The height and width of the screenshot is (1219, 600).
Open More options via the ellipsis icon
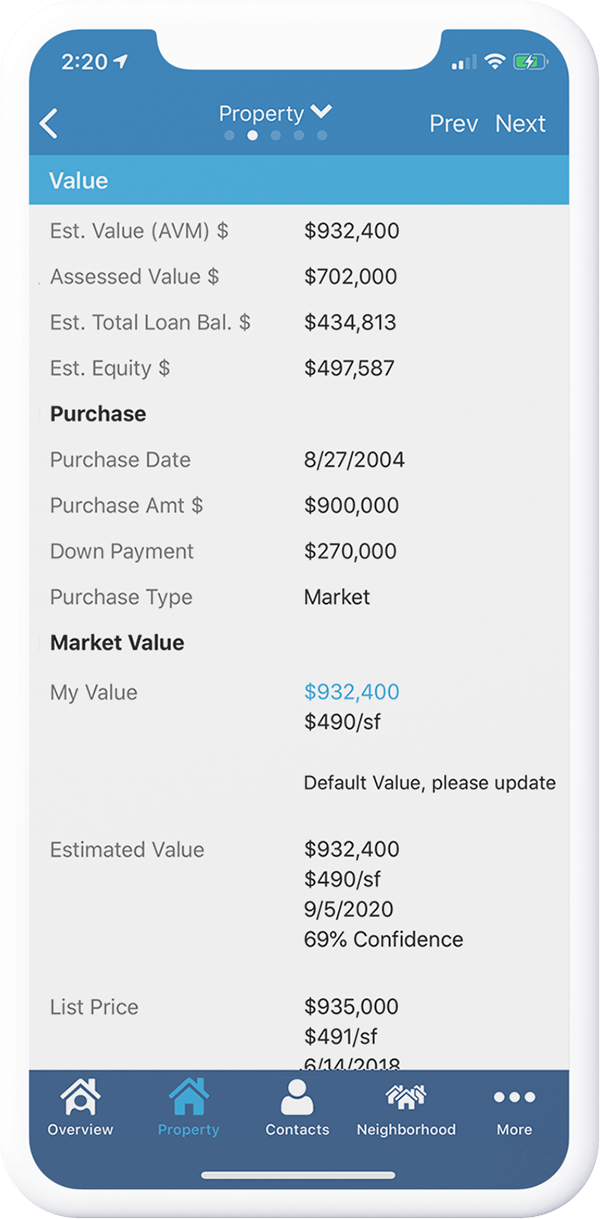[x=514, y=1096]
